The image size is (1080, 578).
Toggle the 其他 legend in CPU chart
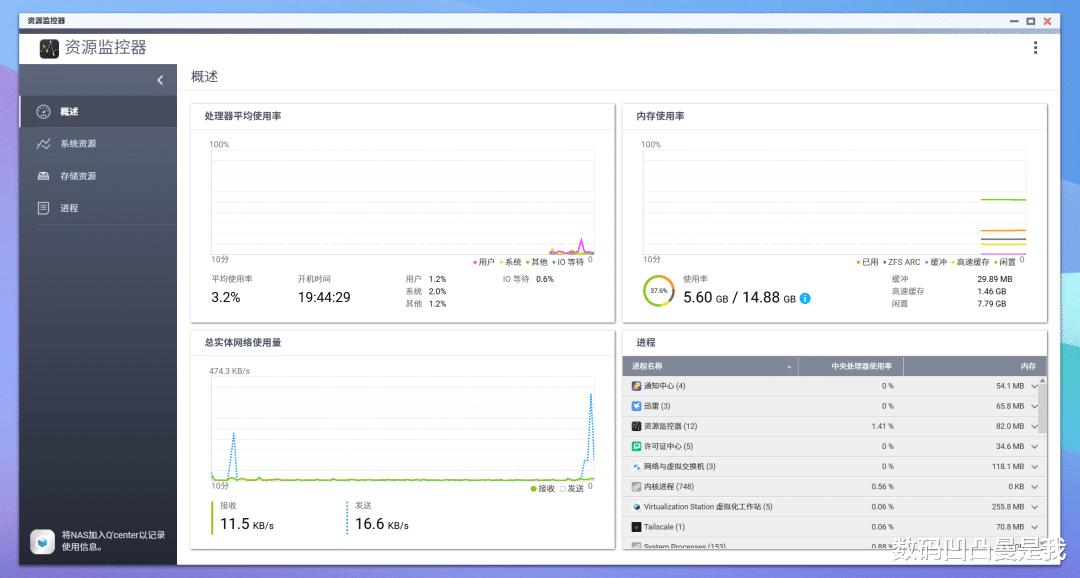(537, 262)
